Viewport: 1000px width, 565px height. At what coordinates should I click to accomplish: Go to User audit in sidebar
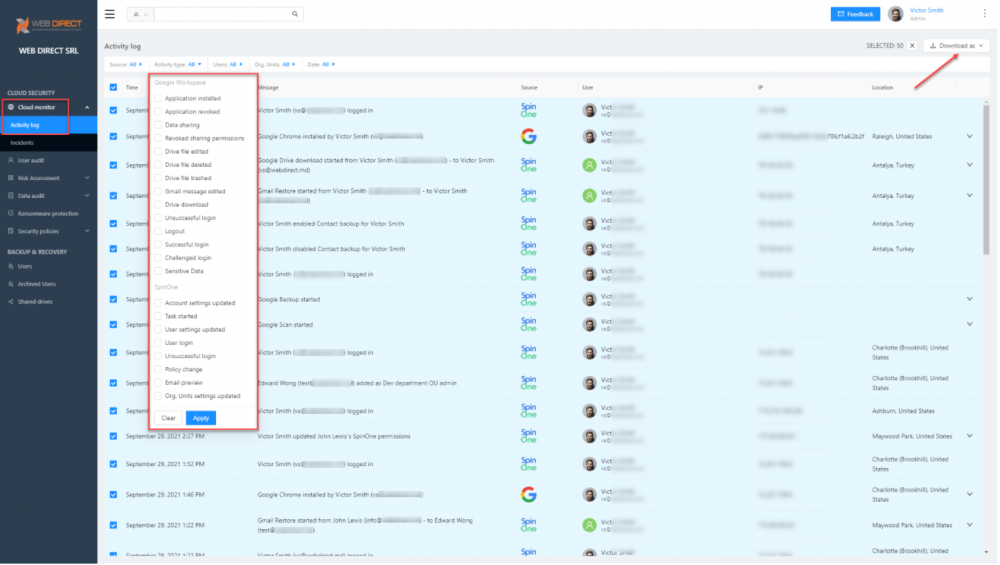(32, 160)
